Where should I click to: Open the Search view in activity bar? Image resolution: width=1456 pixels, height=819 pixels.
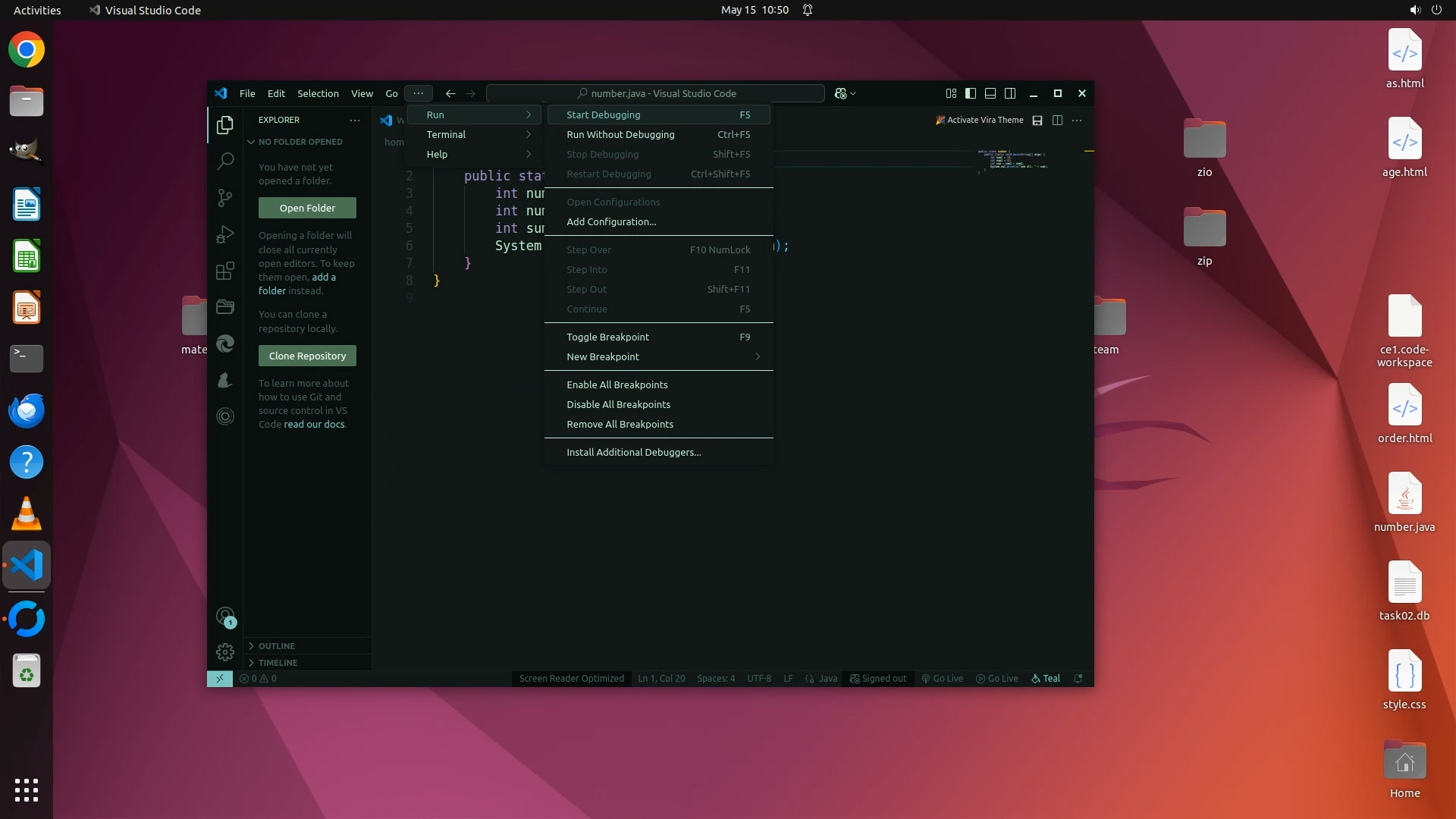pos(225,161)
